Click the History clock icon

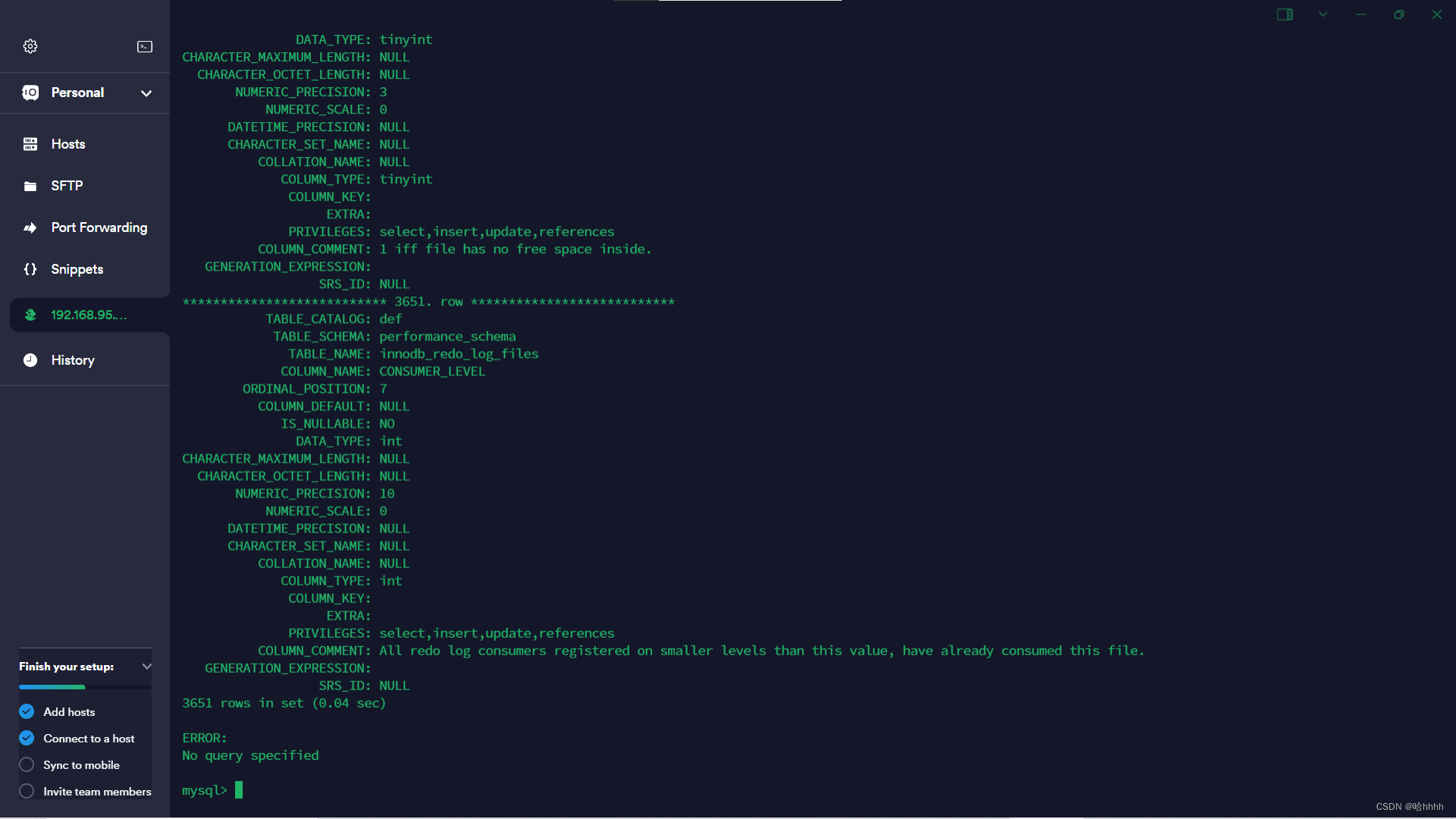click(x=30, y=360)
